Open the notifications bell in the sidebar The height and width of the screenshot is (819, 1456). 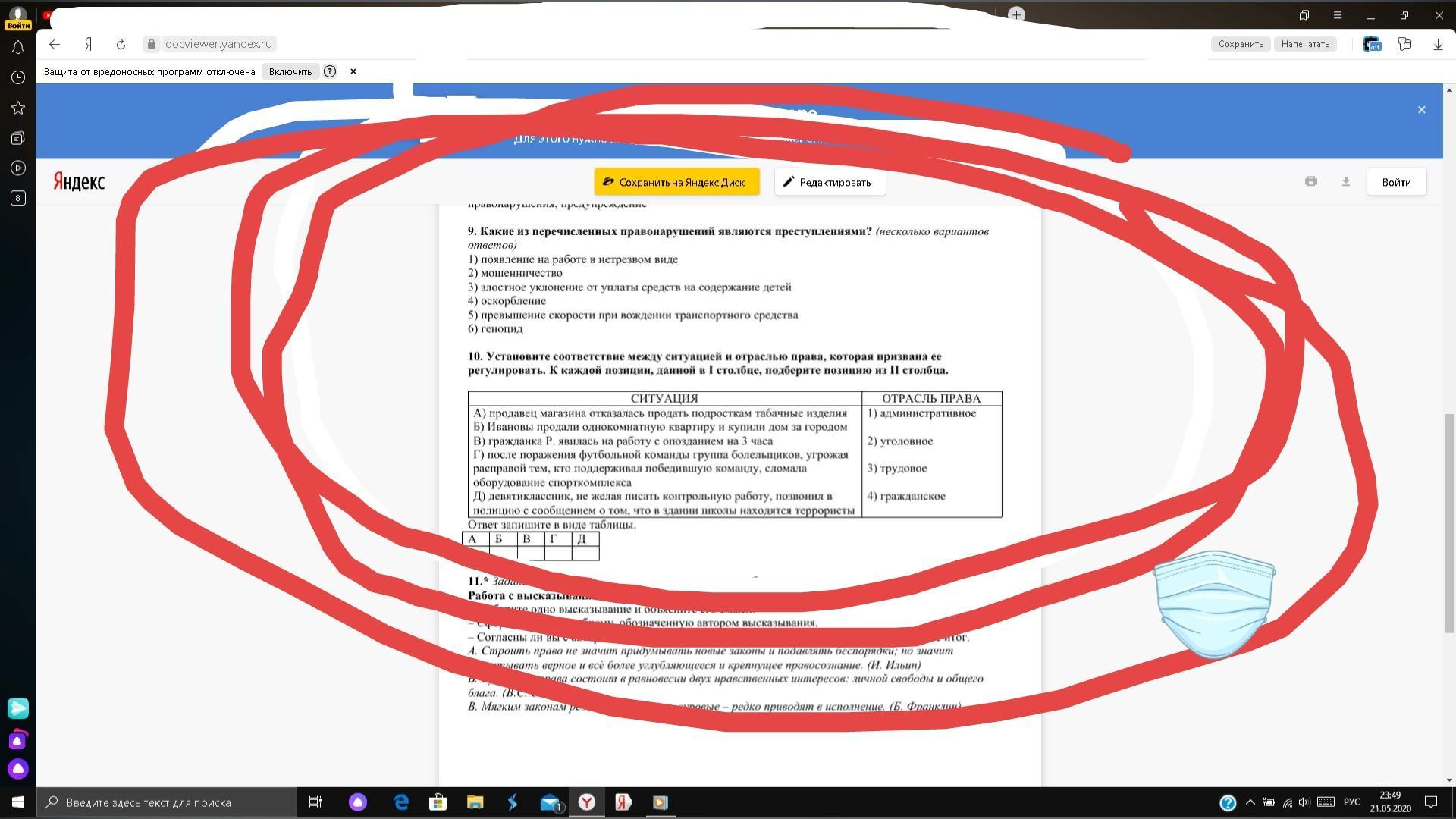(x=18, y=48)
